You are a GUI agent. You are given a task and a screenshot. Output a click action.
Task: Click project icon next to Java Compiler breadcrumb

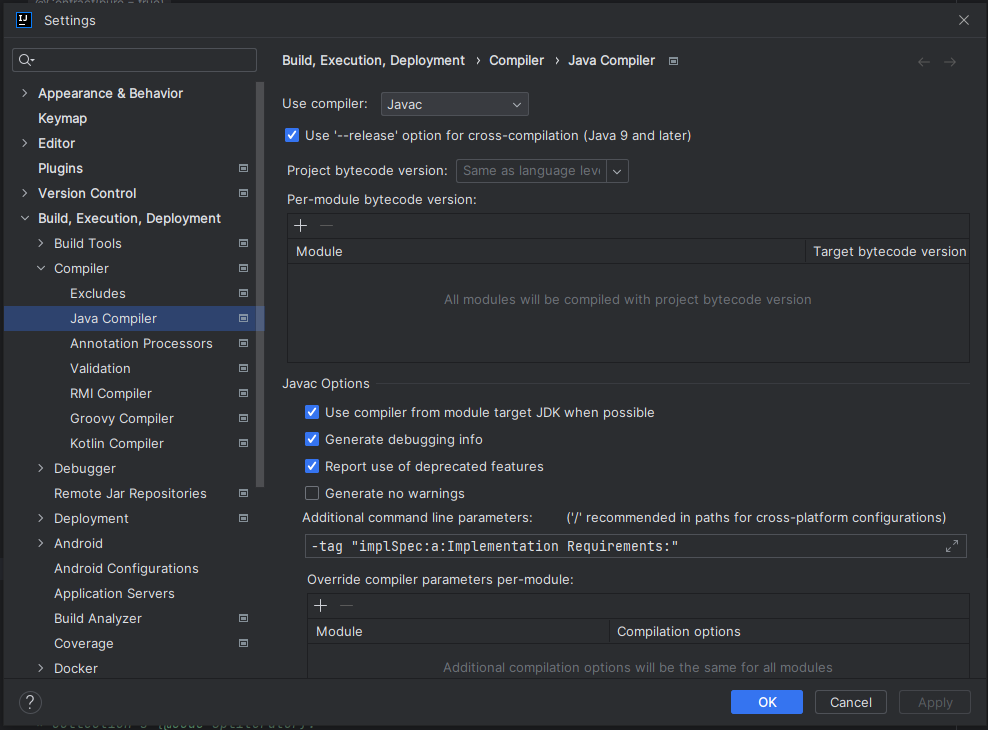click(x=674, y=61)
